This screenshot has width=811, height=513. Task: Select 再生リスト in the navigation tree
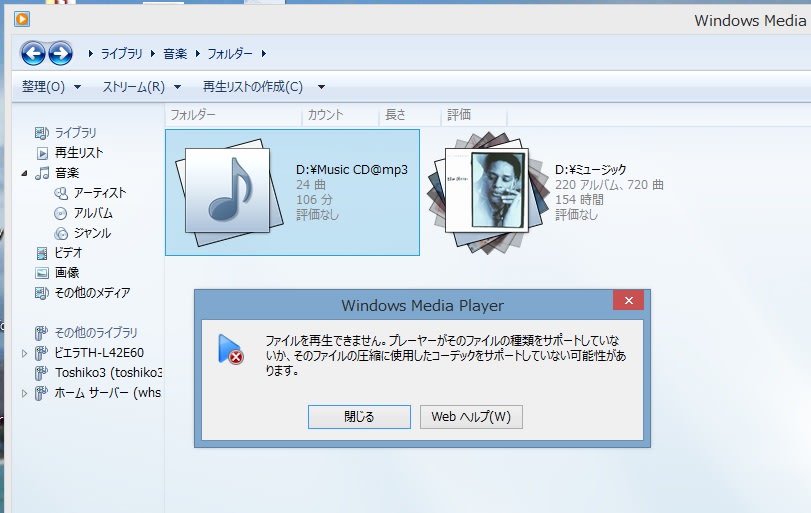click(x=79, y=153)
